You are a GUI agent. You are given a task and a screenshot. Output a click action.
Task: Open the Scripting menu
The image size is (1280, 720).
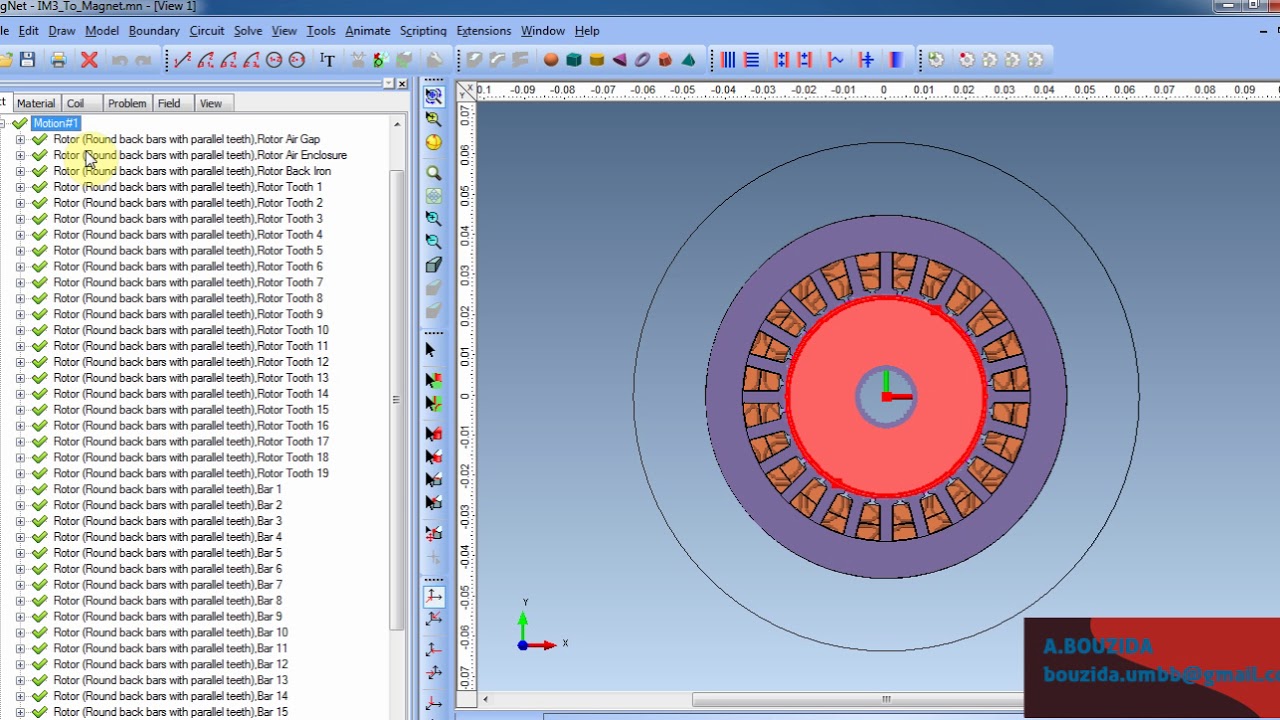[x=423, y=31]
